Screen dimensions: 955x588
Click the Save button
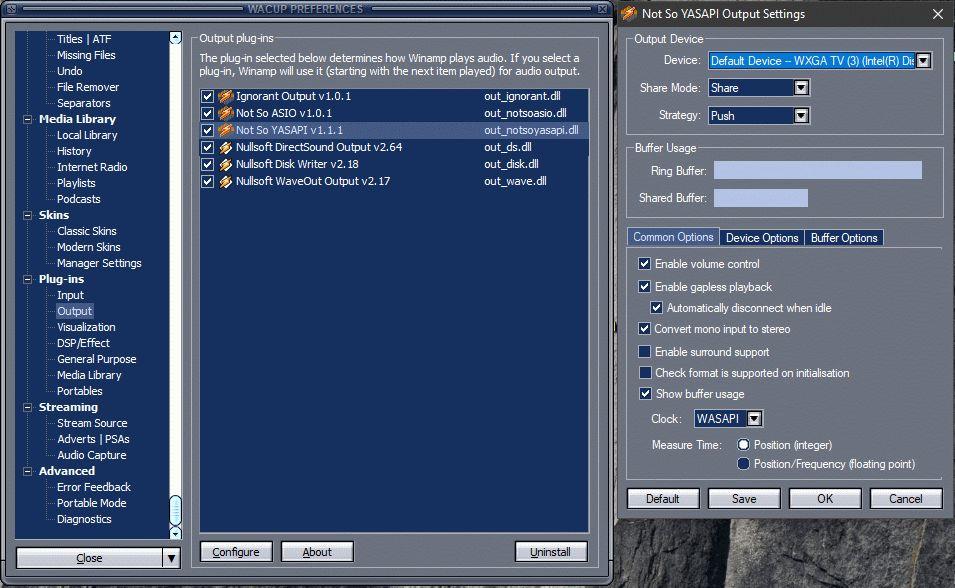744,498
